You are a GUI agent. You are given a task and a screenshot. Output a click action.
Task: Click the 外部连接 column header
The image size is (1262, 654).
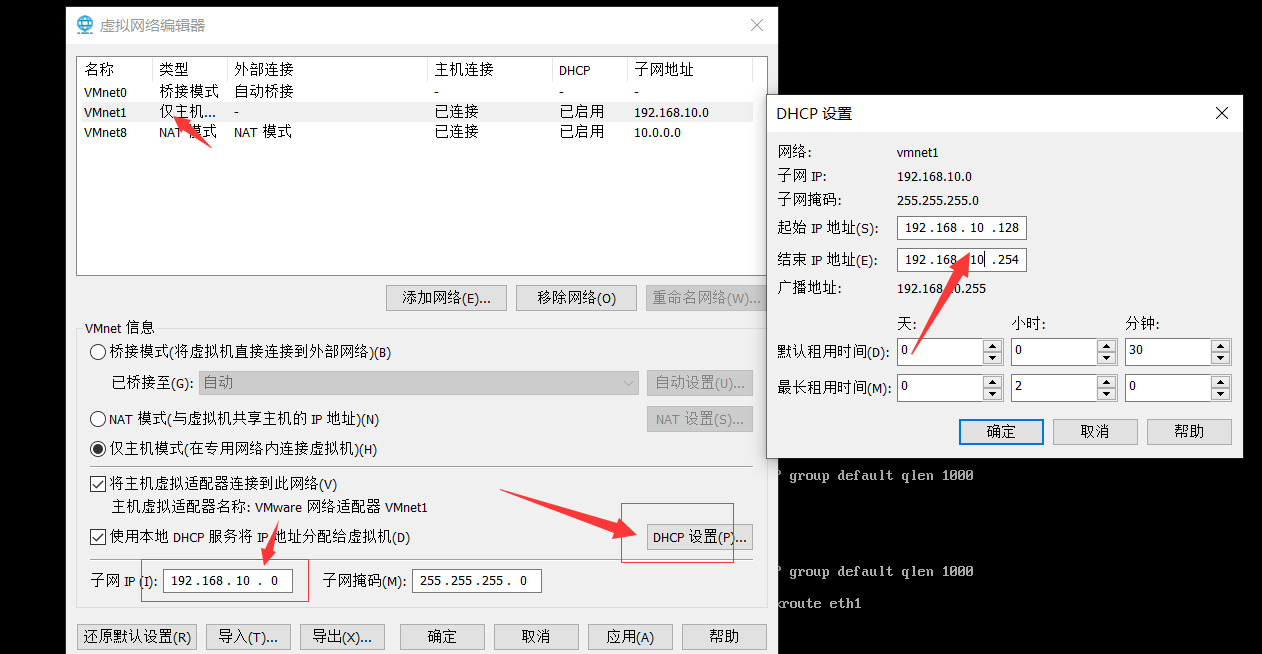click(328, 70)
